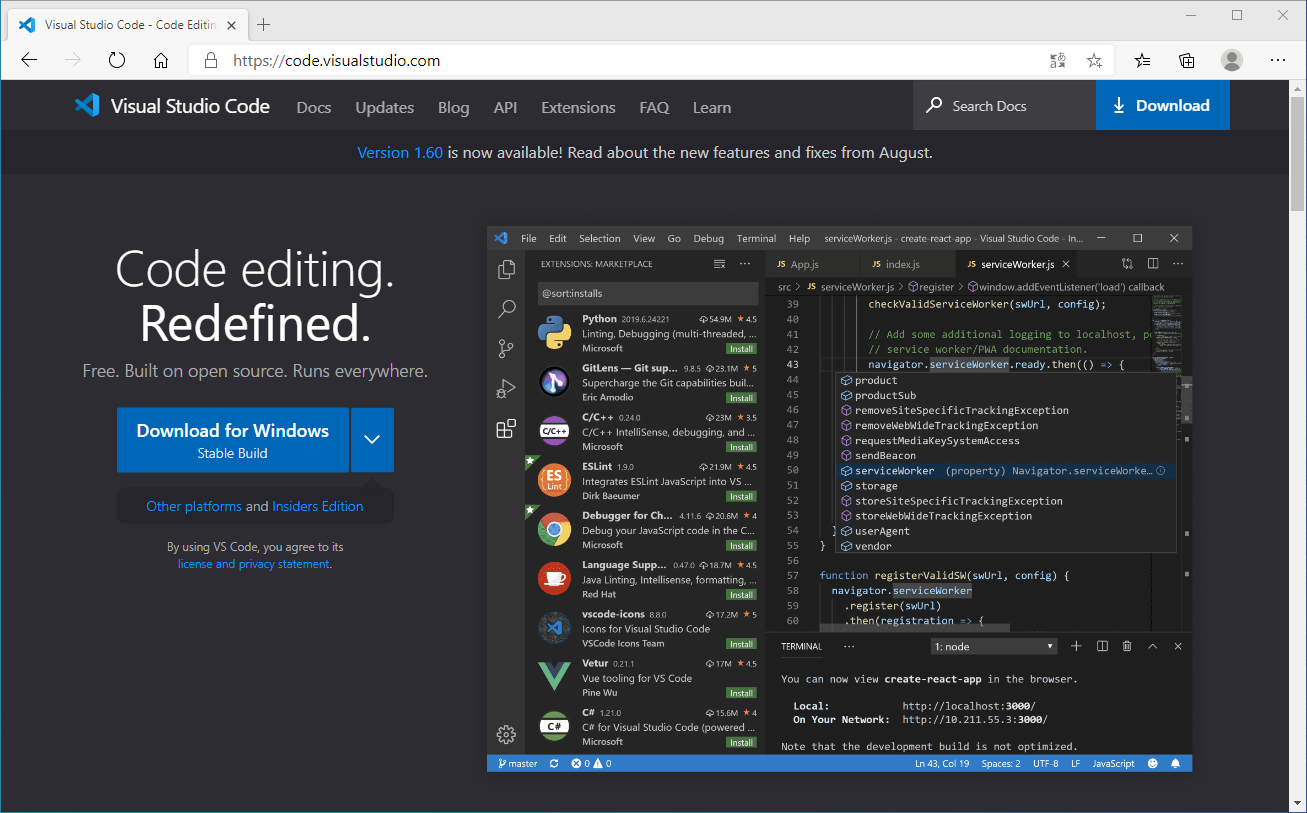Open a new browser tab
Image resolution: width=1307 pixels, height=813 pixels.
coord(264,24)
